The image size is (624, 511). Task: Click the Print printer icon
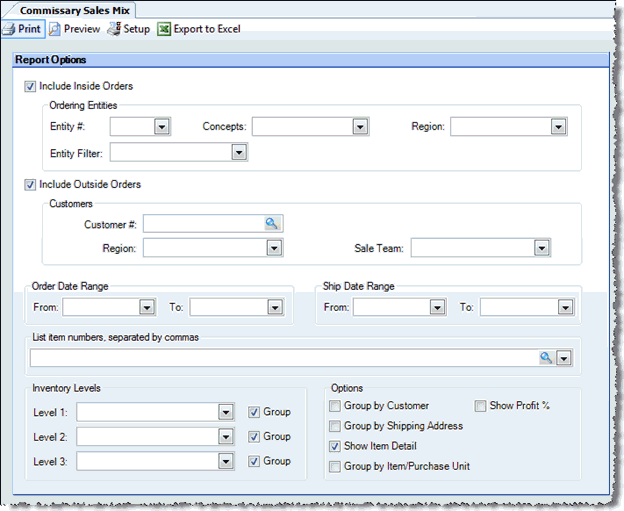pos(8,29)
